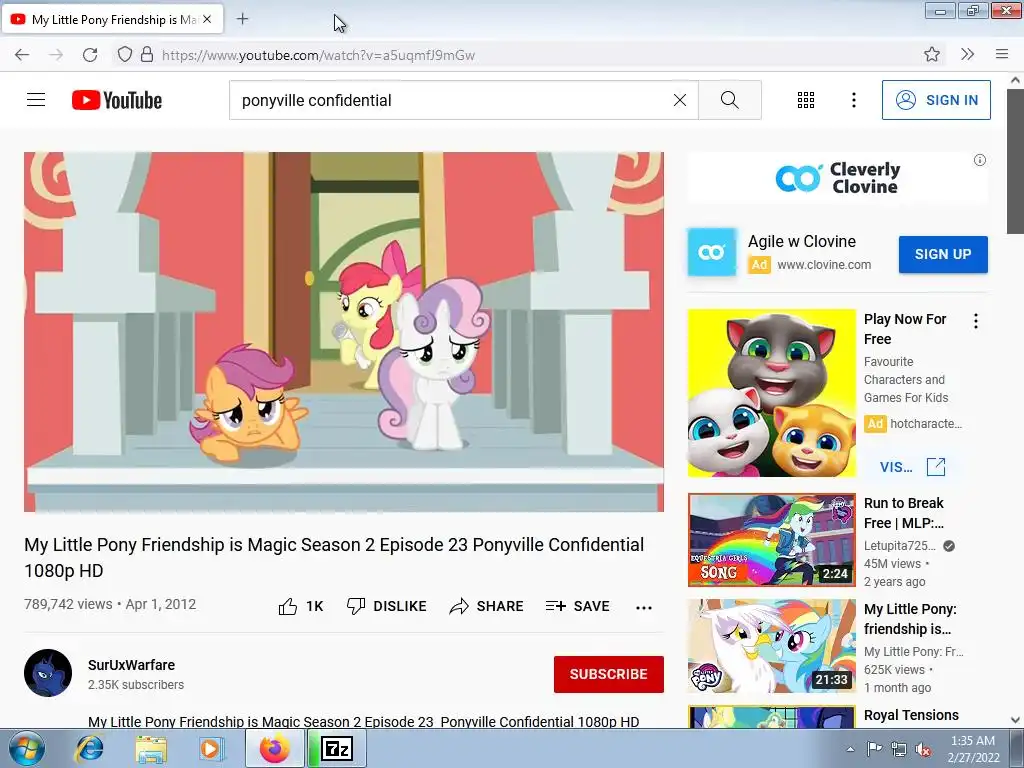The image size is (1024, 768).
Task: Bookmark this page with star
Action: pos(932,54)
